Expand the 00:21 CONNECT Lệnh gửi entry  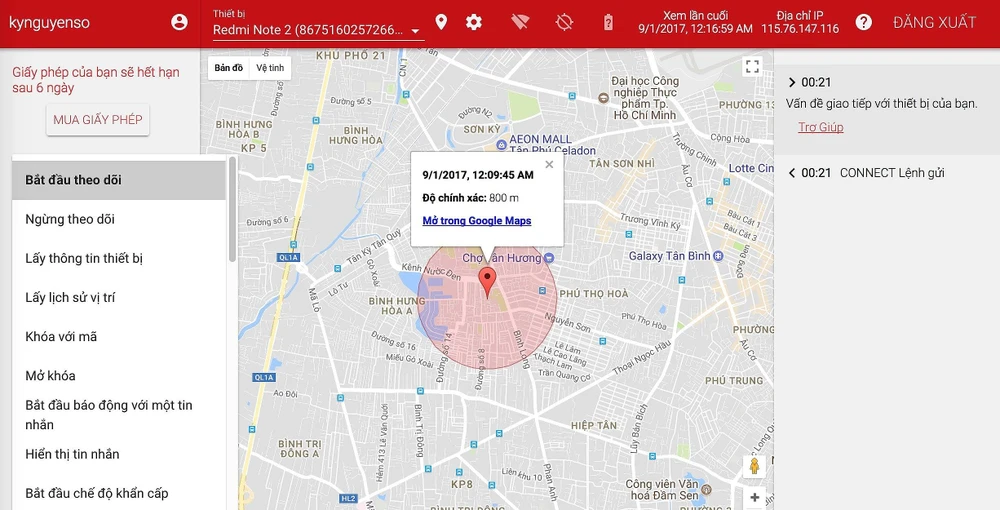[x=792, y=173]
